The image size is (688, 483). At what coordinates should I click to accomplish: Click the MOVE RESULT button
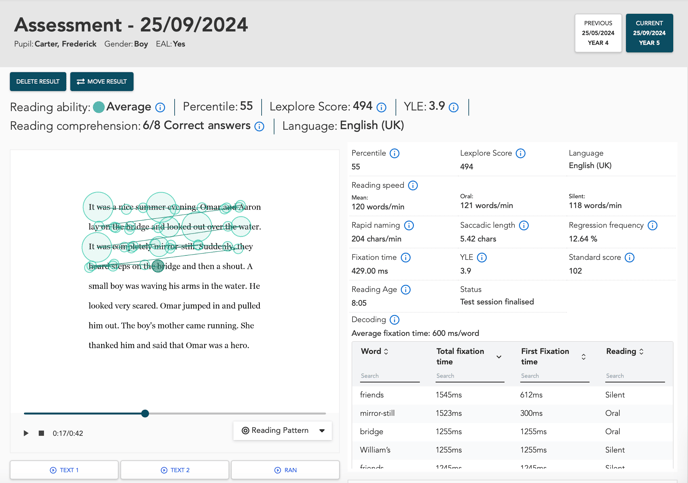pos(102,82)
